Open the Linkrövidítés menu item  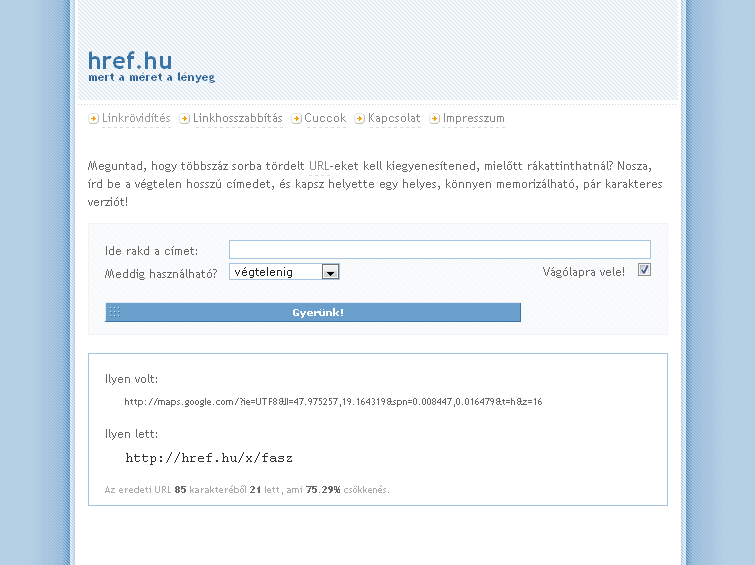tap(136, 118)
